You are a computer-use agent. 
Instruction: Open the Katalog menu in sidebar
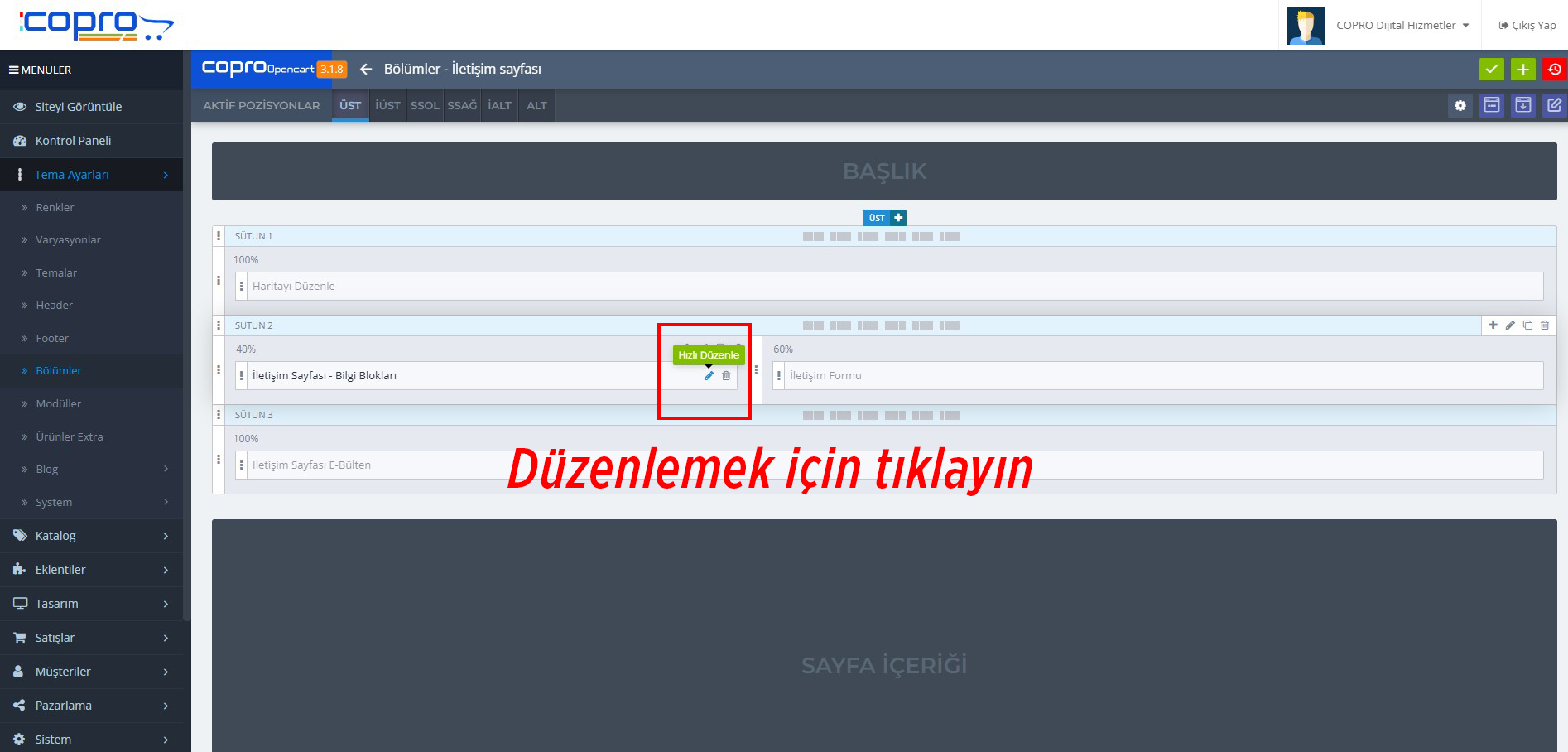56,536
